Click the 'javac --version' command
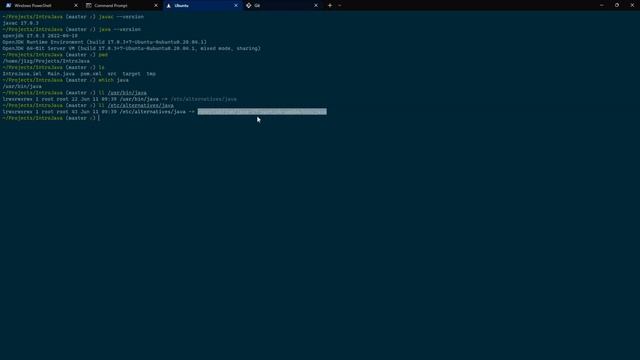Image resolution: width=640 pixels, height=360 pixels. (121, 17)
